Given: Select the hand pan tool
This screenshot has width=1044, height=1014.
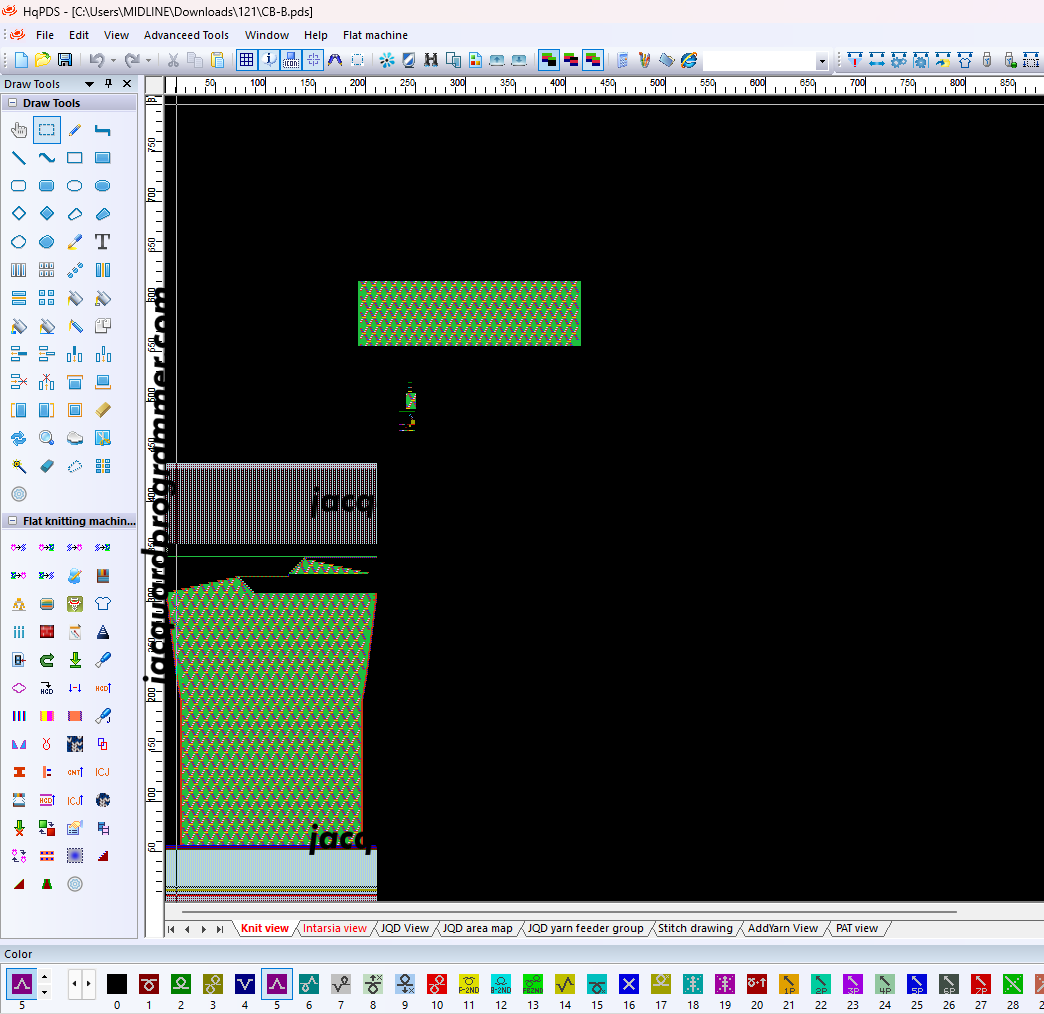Looking at the screenshot, I should 18,130.
